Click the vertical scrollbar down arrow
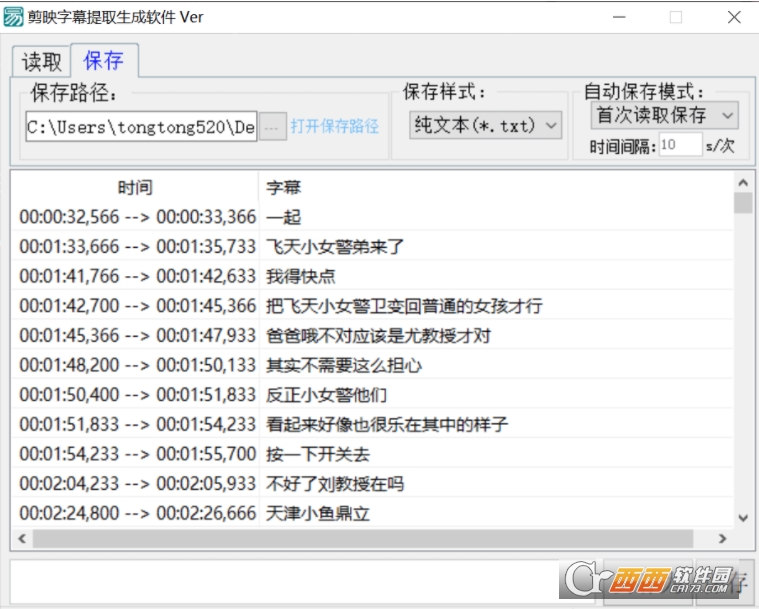 point(743,518)
